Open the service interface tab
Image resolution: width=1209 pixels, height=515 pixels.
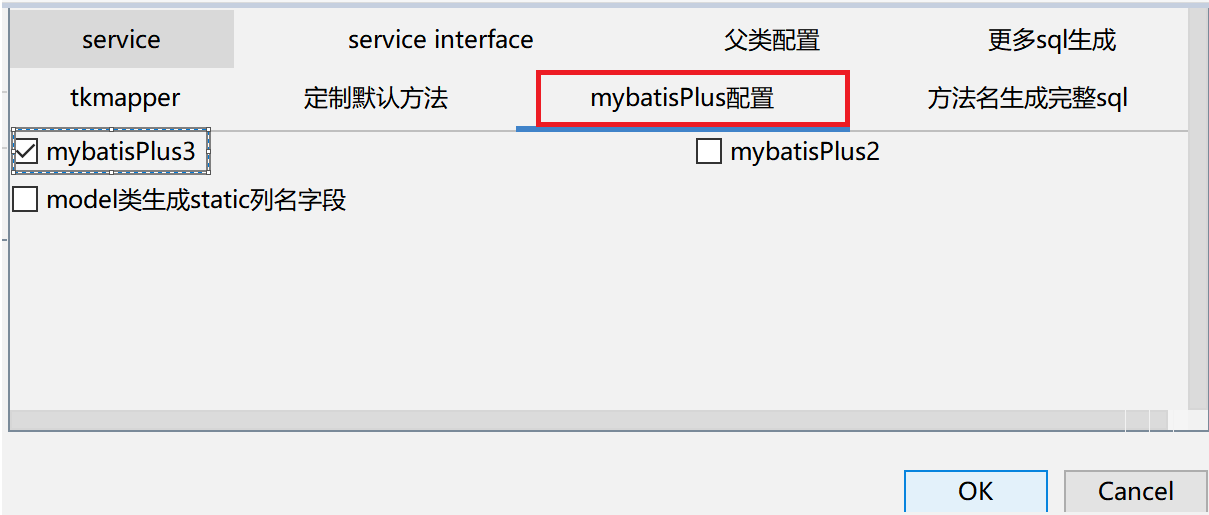coord(440,39)
